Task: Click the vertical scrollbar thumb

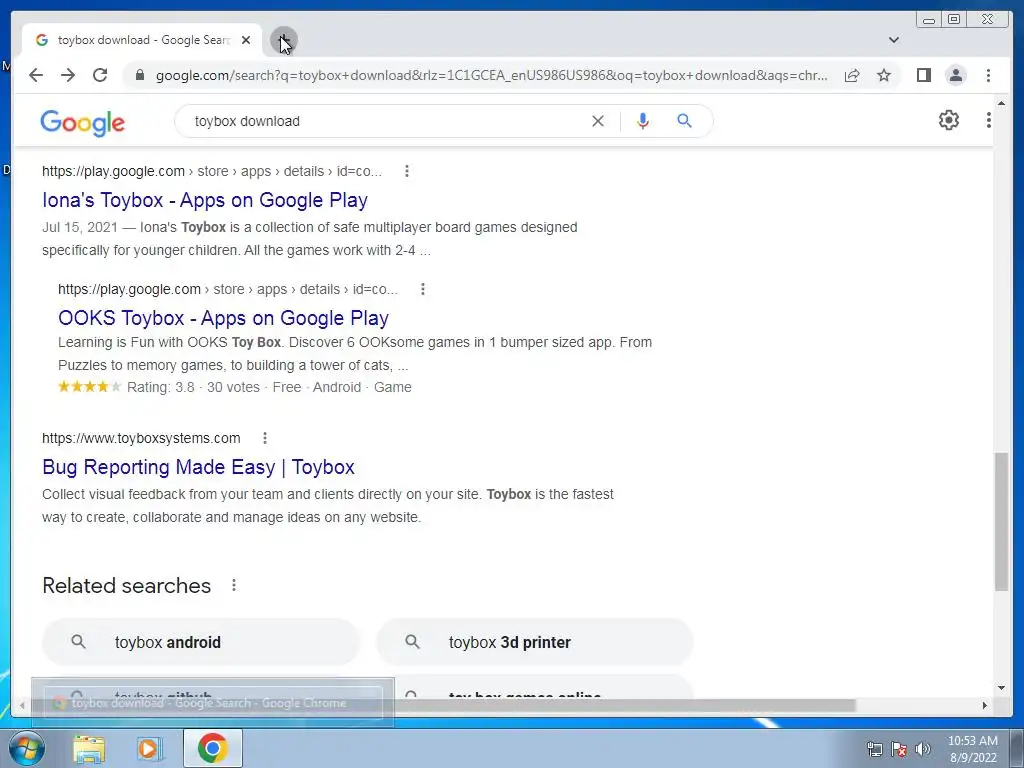Action: coord(1001,521)
